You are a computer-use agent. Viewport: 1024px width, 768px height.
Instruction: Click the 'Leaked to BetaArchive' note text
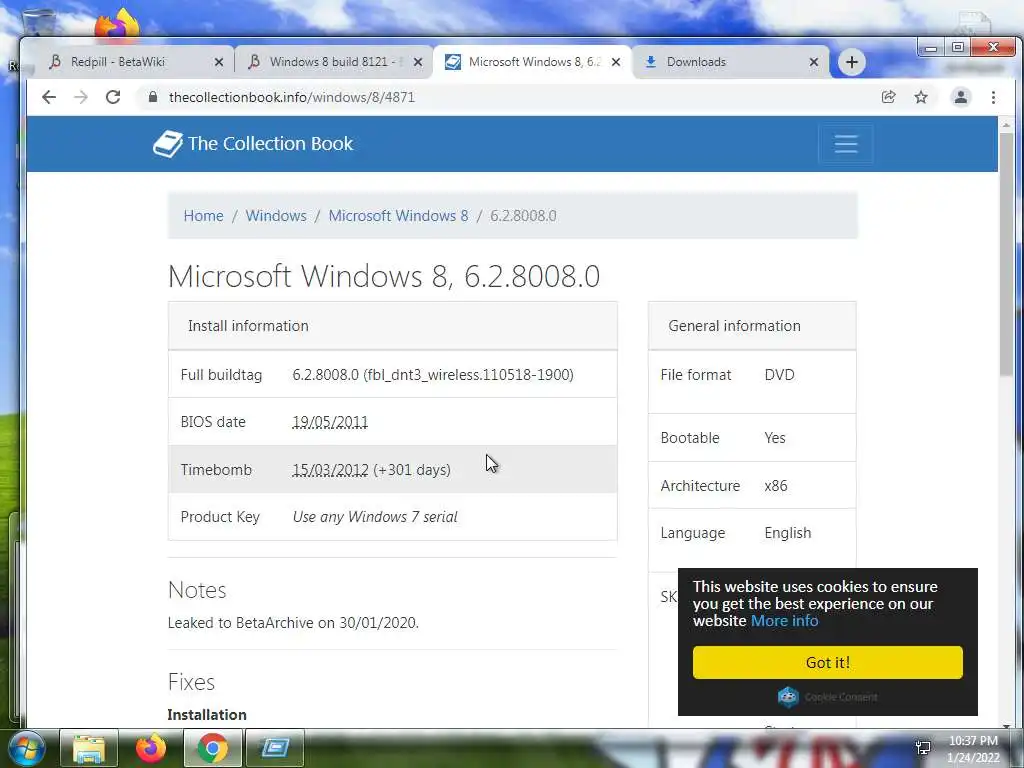[x=293, y=623]
